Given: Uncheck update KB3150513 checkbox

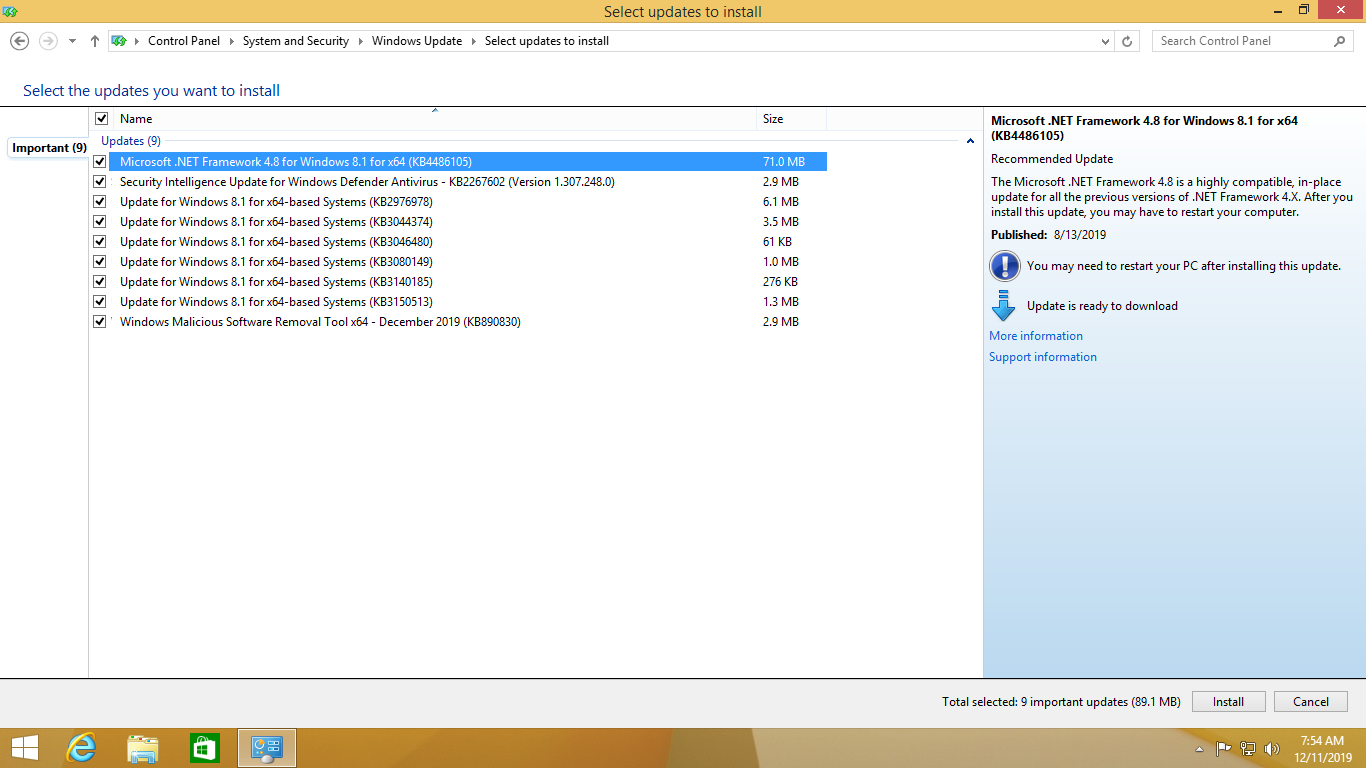Looking at the screenshot, I should pyautogui.click(x=99, y=301).
